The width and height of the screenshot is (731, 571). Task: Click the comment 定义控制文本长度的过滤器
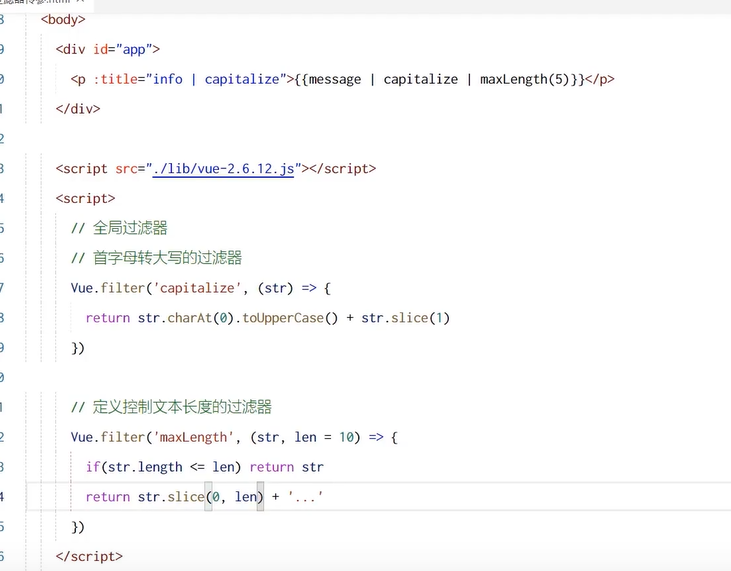[171, 407]
